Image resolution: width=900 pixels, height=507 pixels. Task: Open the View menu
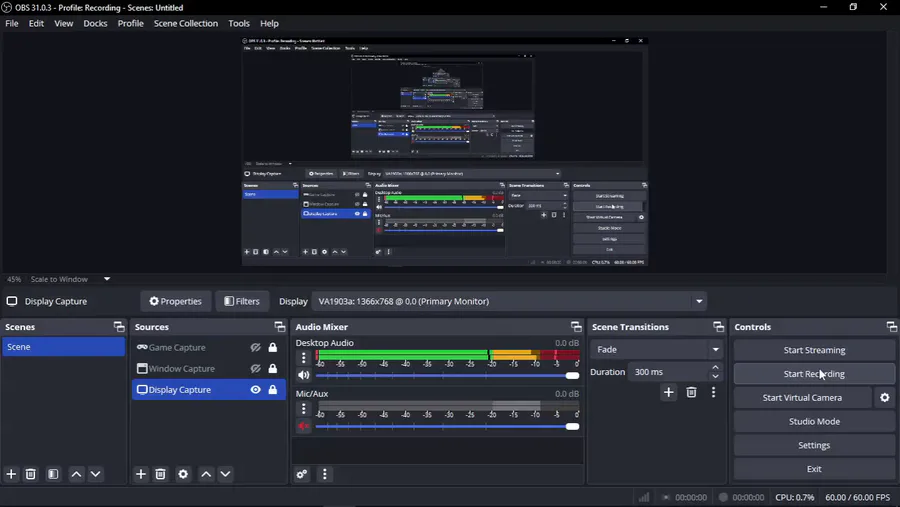tap(64, 24)
